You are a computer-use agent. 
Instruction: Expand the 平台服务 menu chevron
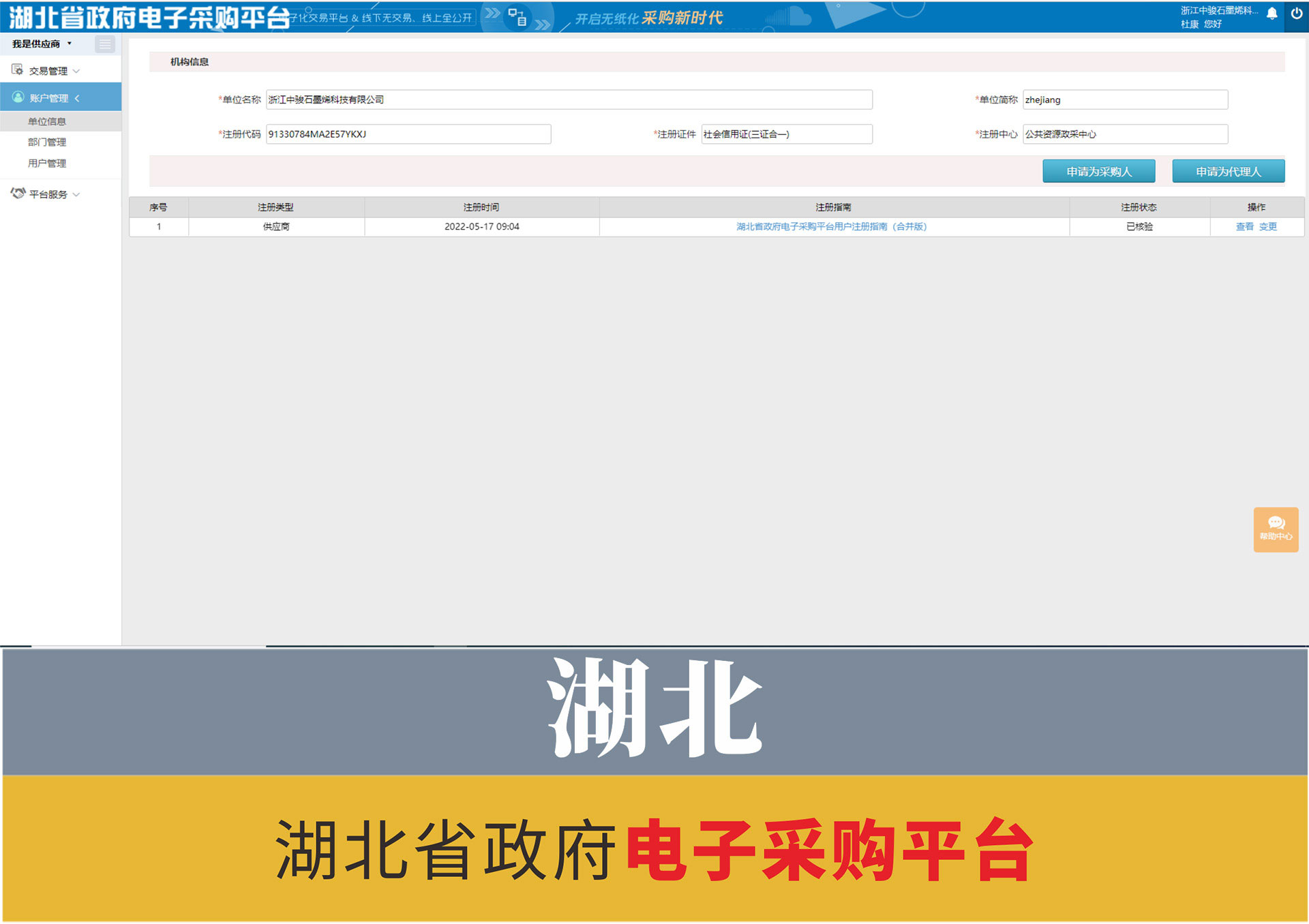(76, 194)
